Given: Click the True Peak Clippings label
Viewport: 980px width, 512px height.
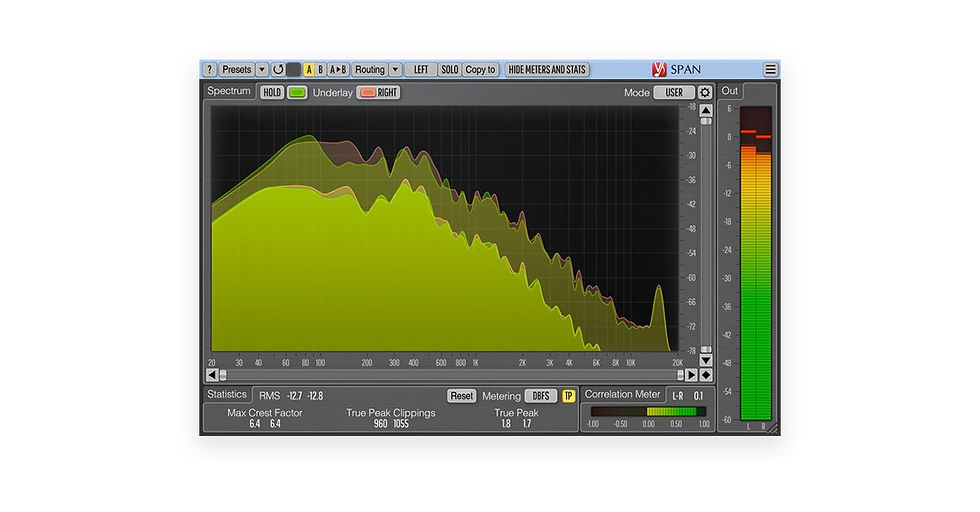Looking at the screenshot, I should pyautogui.click(x=391, y=413).
